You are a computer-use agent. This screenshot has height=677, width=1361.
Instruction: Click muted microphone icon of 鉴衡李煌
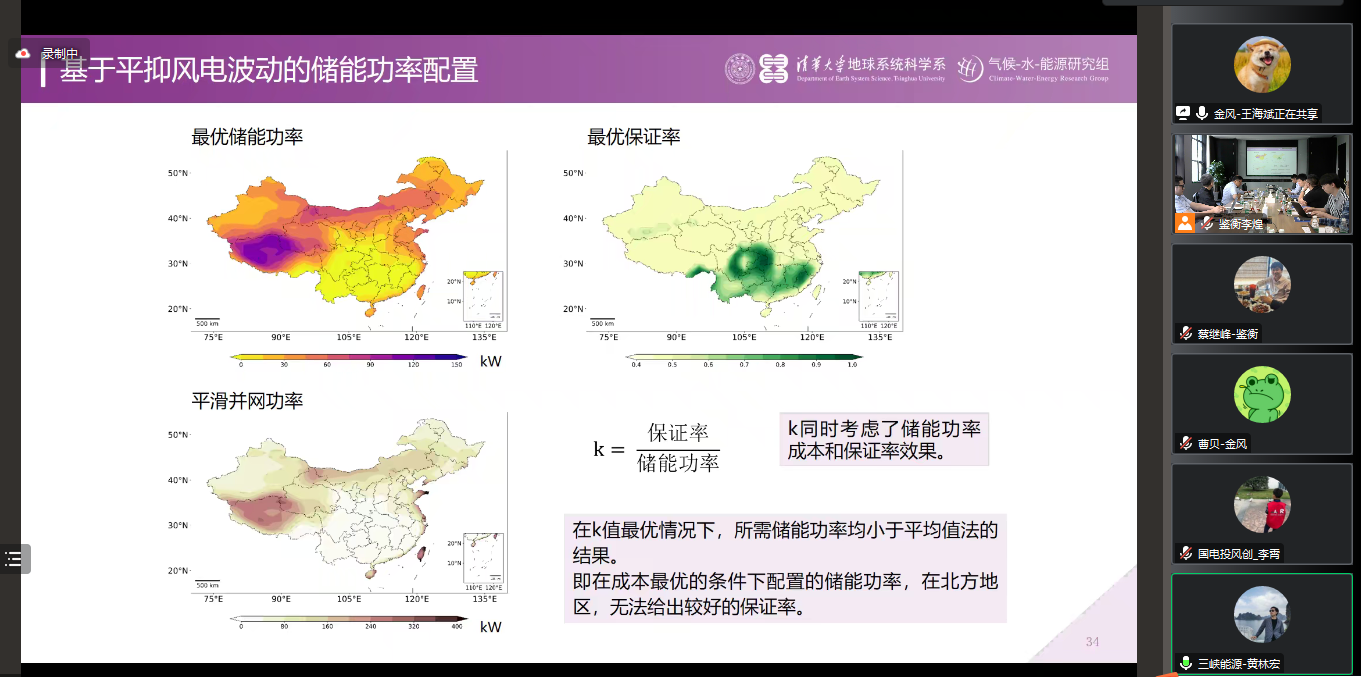[x=1207, y=224]
